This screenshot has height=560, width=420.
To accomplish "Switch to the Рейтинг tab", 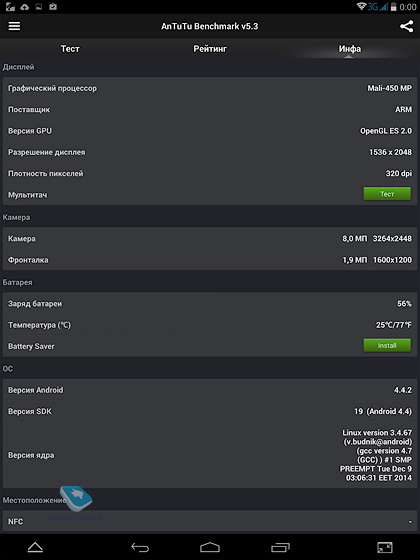I will 210,49.
